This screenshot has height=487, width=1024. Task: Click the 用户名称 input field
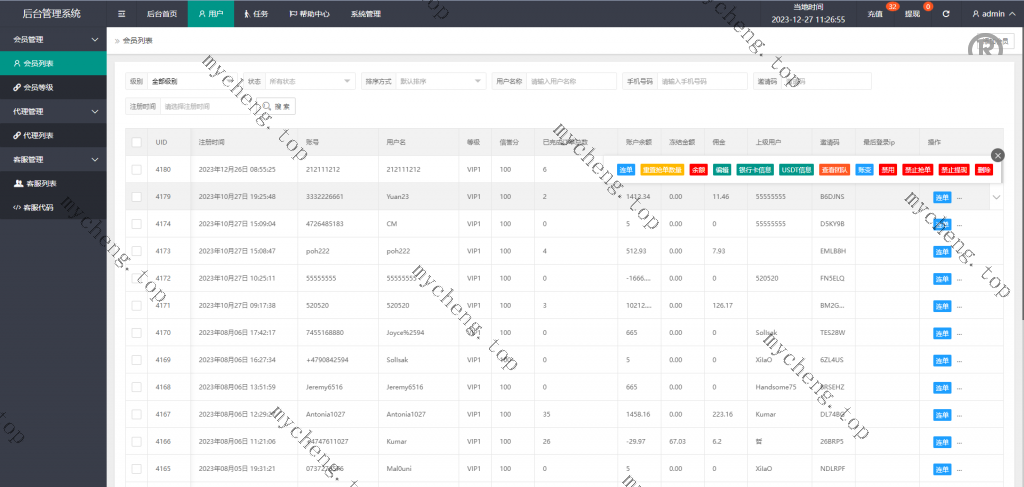coord(567,81)
